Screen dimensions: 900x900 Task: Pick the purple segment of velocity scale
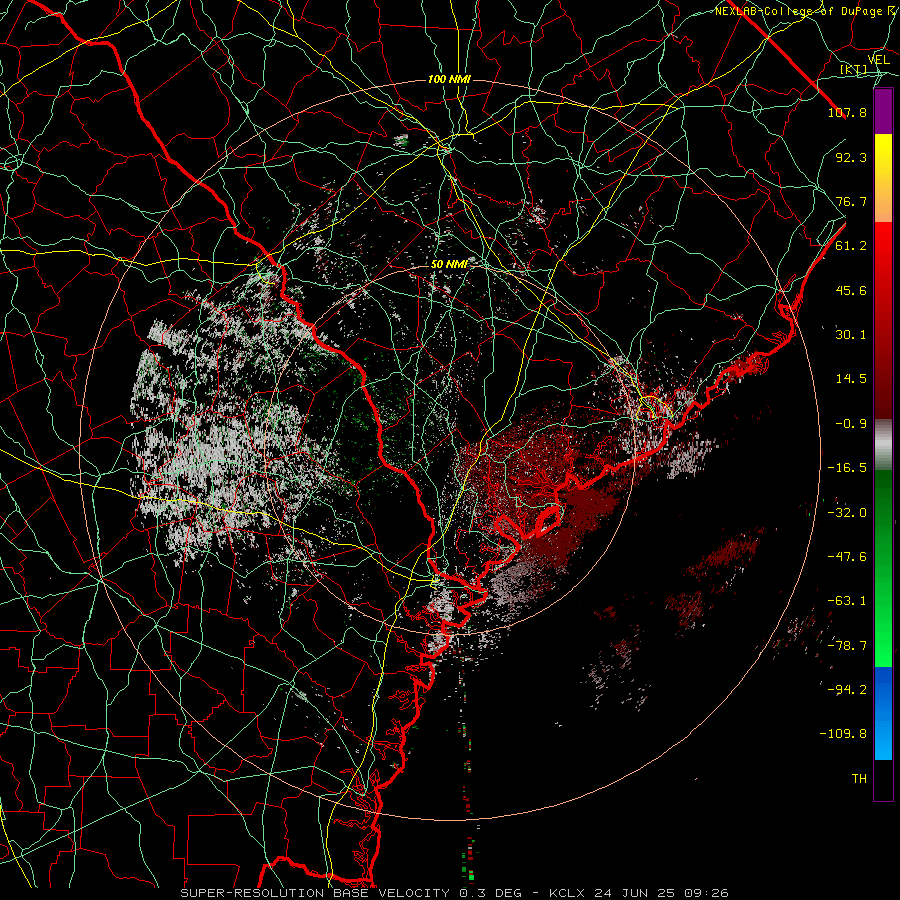coord(883,112)
